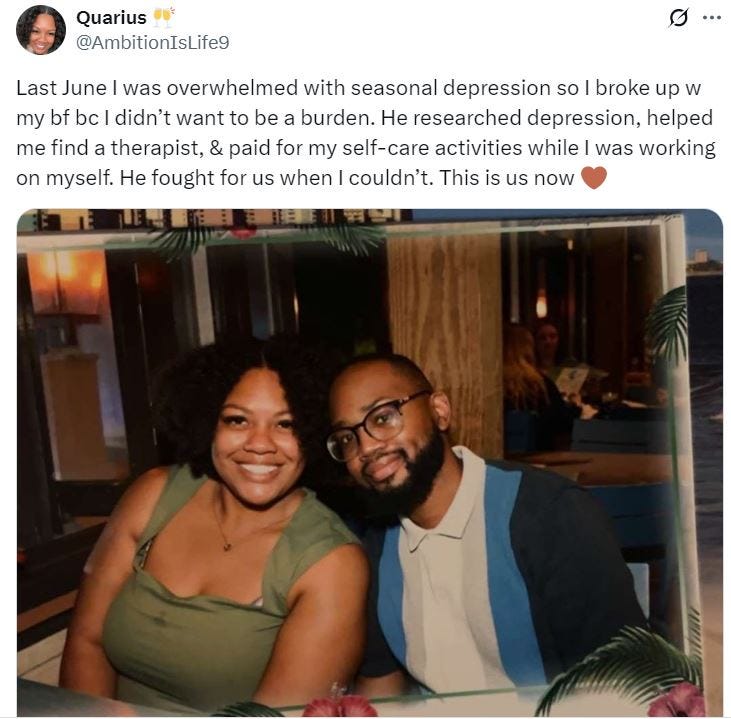731x719 pixels.
Task: Click the tweet text to expand the post
Action: [366, 133]
